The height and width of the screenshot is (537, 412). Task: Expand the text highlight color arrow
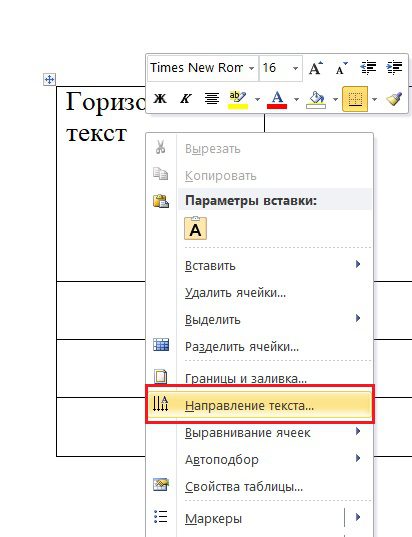(x=257, y=99)
